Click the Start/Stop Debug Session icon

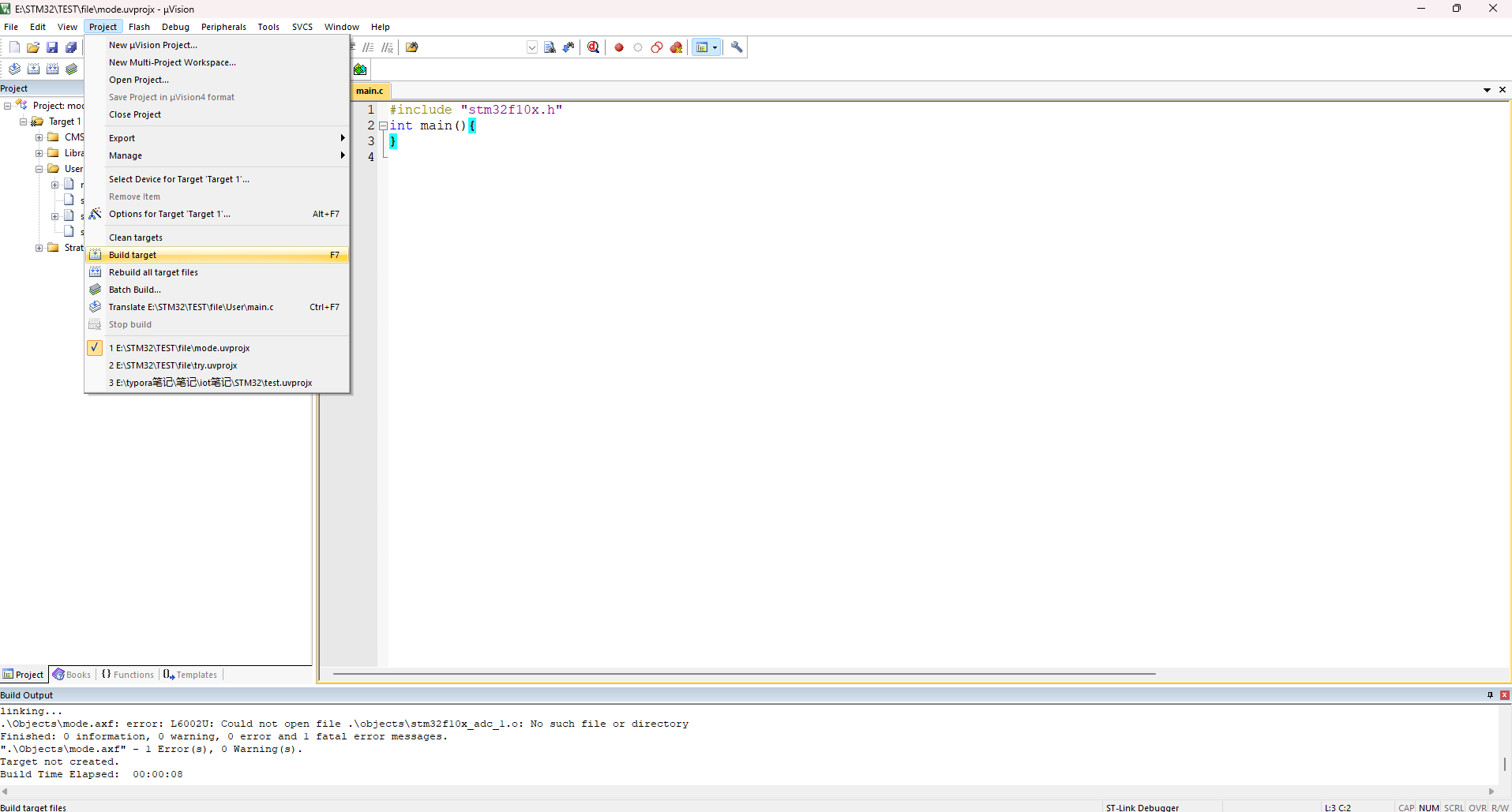click(x=593, y=47)
